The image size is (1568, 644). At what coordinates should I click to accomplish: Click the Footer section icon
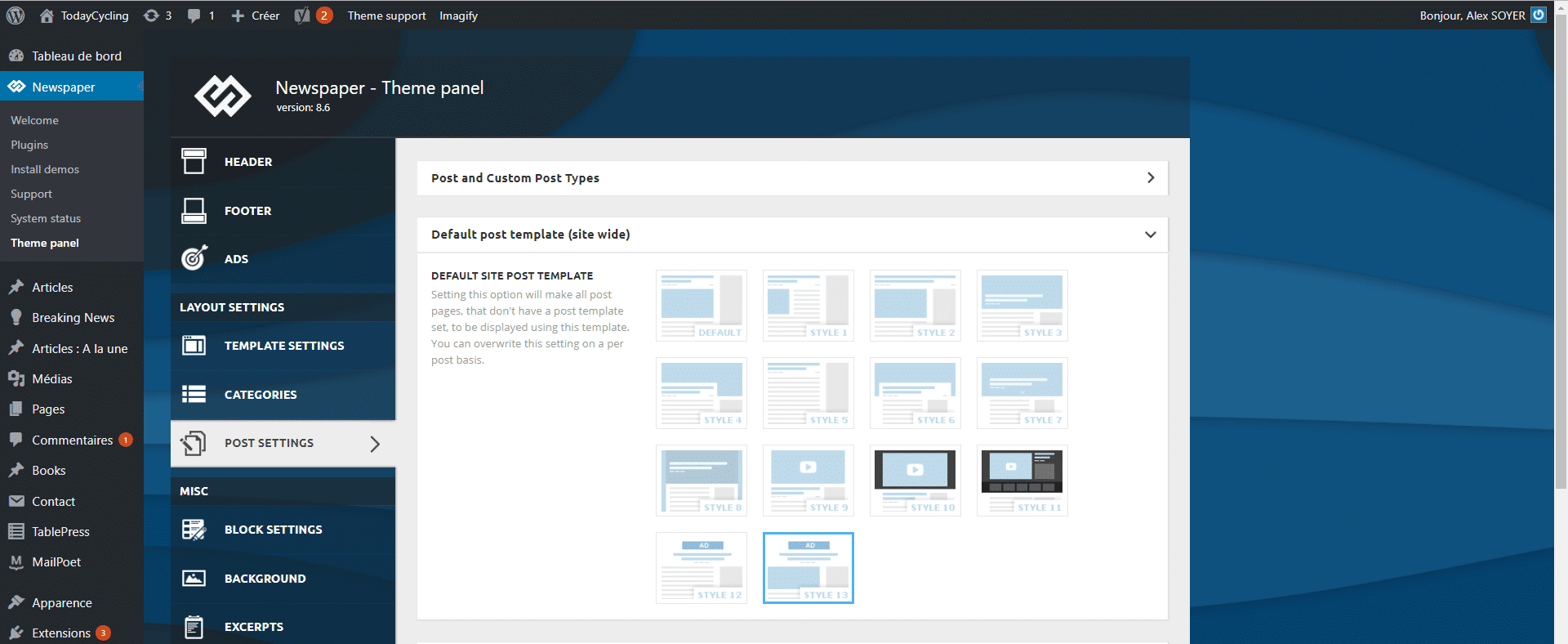click(194, 210)
